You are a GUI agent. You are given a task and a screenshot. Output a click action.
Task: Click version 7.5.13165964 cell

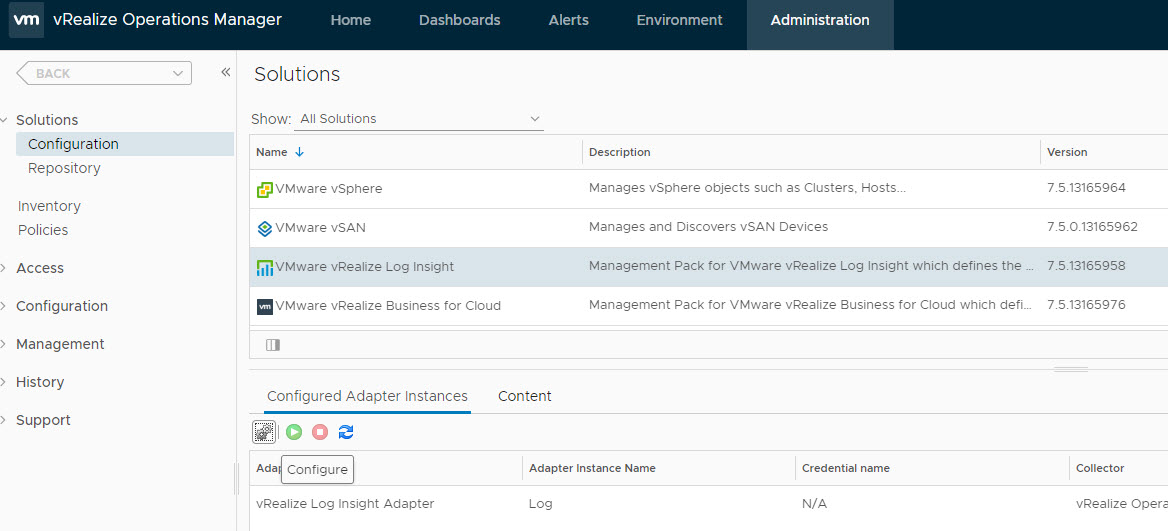[1086, 188]
